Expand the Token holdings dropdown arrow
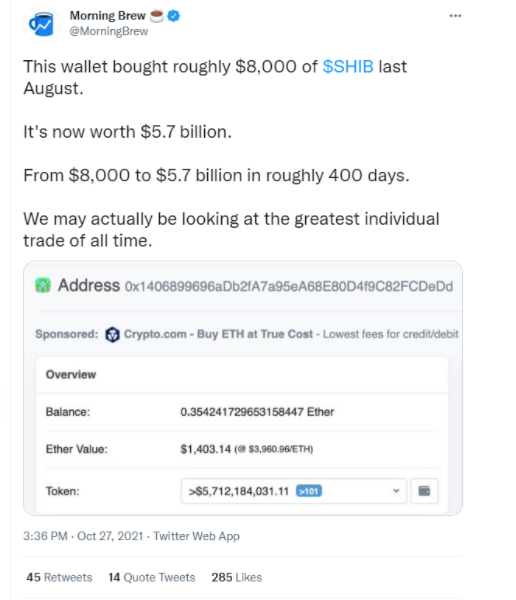The width and height of the screenshot is (516, 600). [396, 491]
